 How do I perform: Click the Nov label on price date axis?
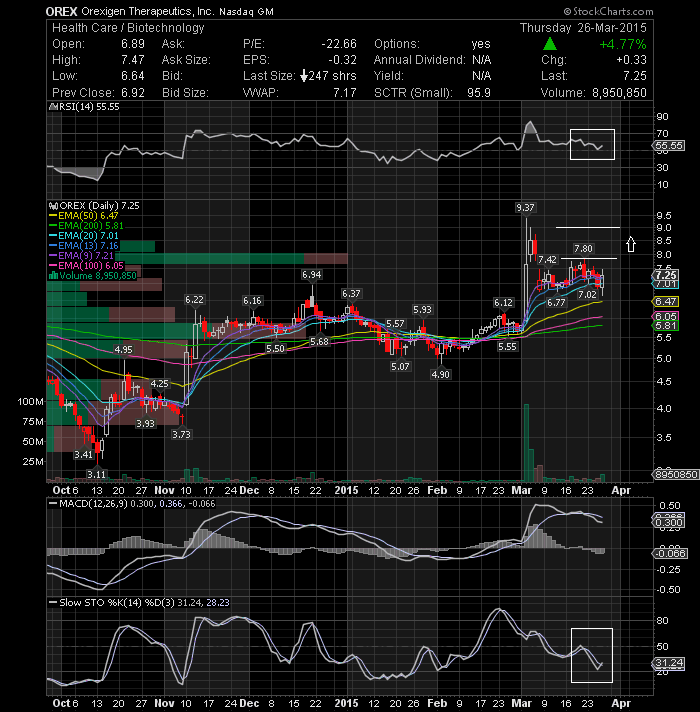tap(164, 490)
